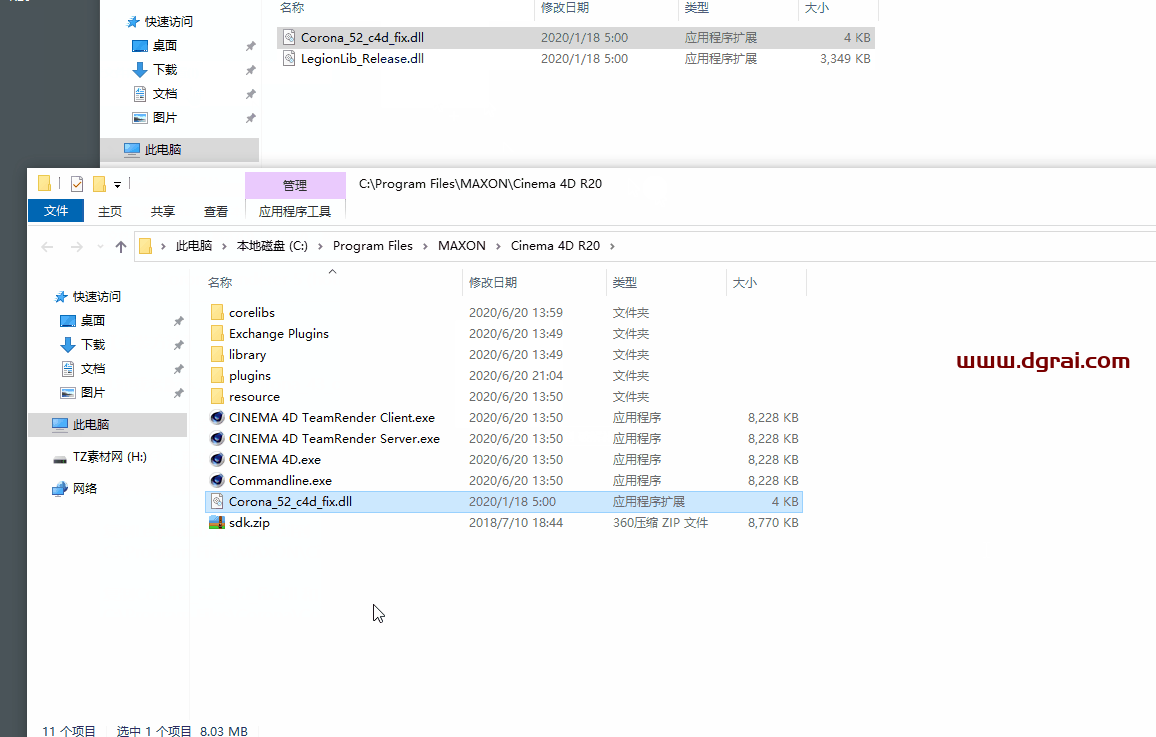Expand the chevron after MAXON in address bar
Screen dimensions: 1156x737
pos(498,246)
